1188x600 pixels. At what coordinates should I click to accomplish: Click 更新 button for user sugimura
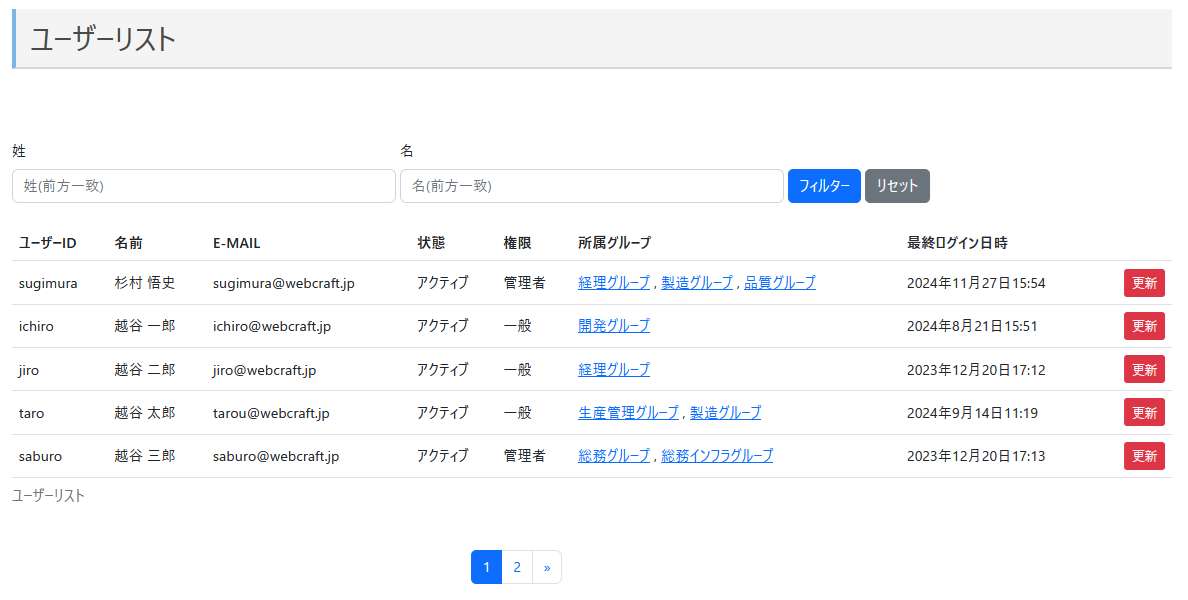(x=1144, y=283)
